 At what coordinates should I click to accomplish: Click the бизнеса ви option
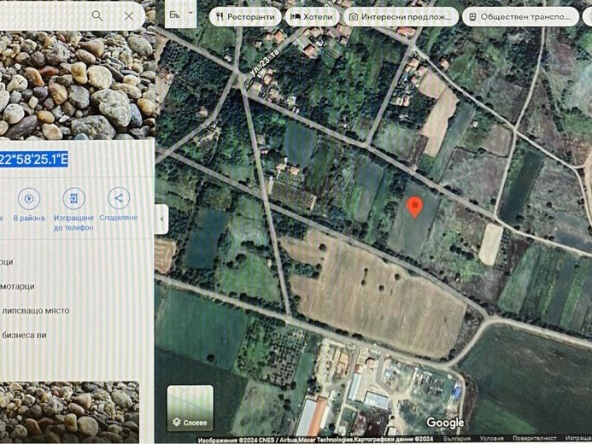tap(24, 335)
